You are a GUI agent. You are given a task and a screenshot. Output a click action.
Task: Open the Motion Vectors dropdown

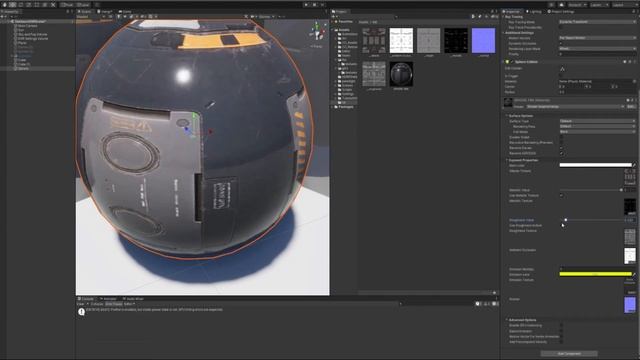click(598, 38)
